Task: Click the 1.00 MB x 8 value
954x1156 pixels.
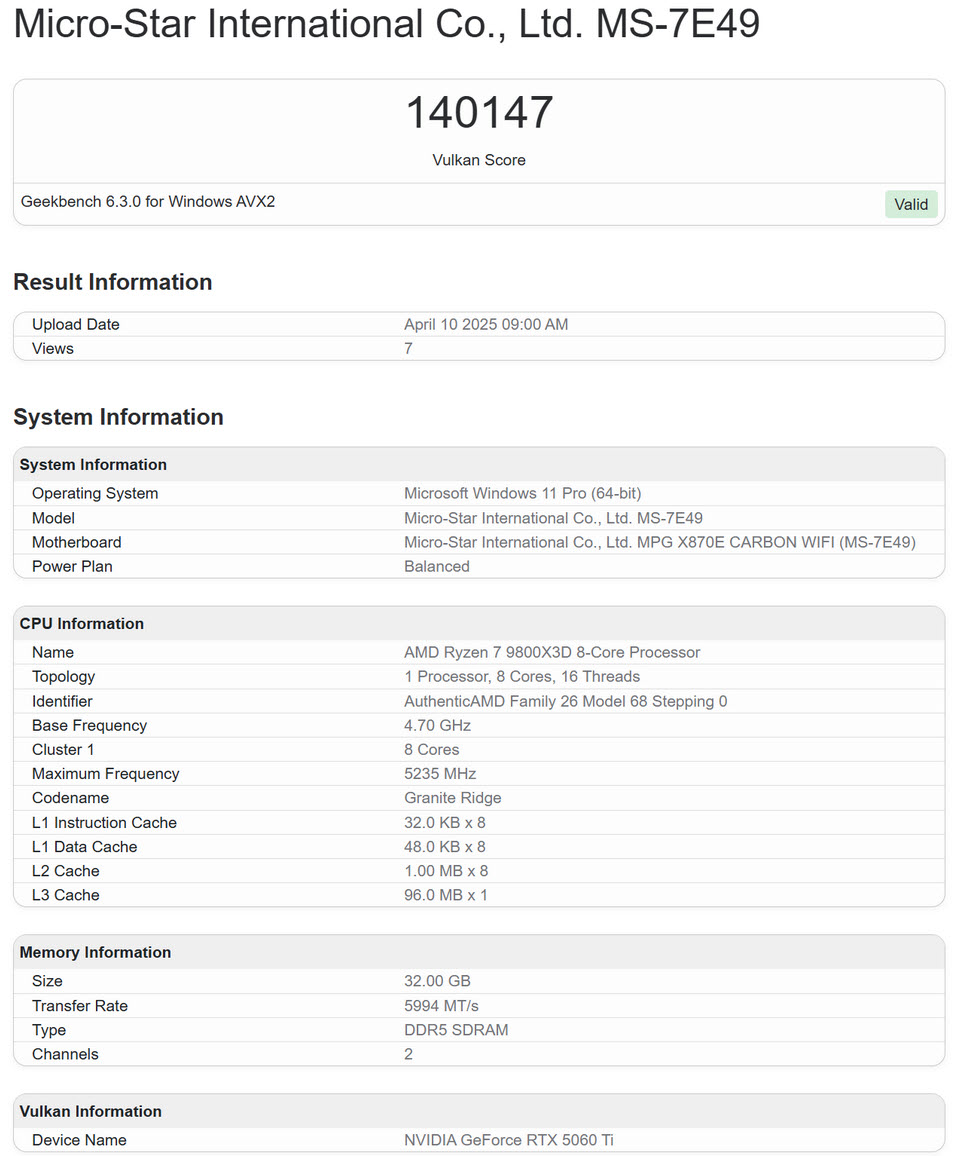Action: pos(446,871)
